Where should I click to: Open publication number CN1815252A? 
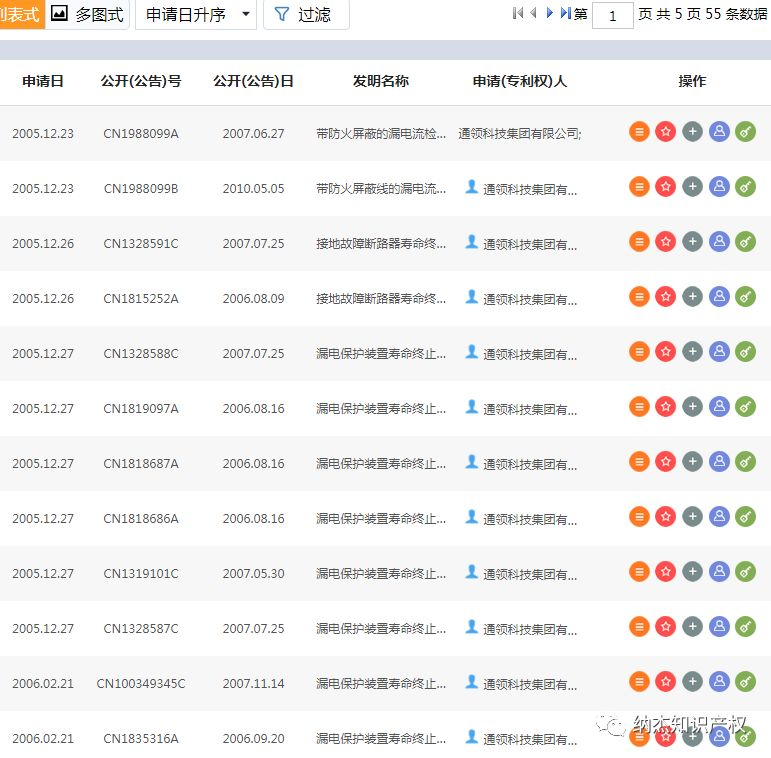pos(141,299)
